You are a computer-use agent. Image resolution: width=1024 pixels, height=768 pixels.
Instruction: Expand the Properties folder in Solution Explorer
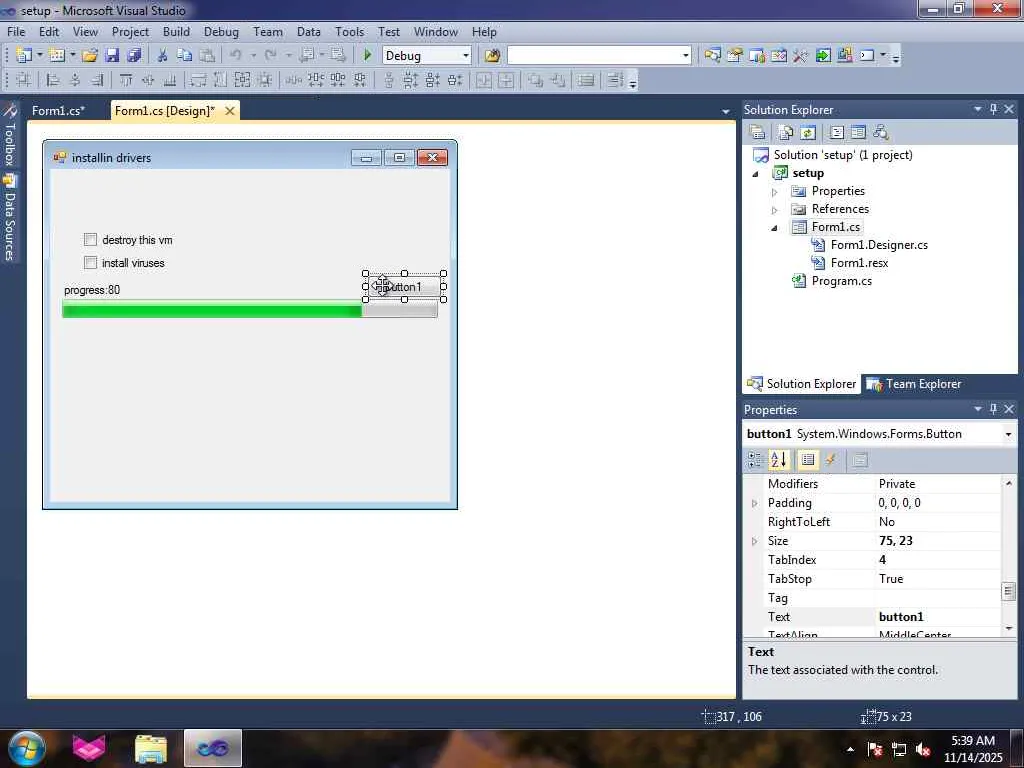(x=775, y=192)
